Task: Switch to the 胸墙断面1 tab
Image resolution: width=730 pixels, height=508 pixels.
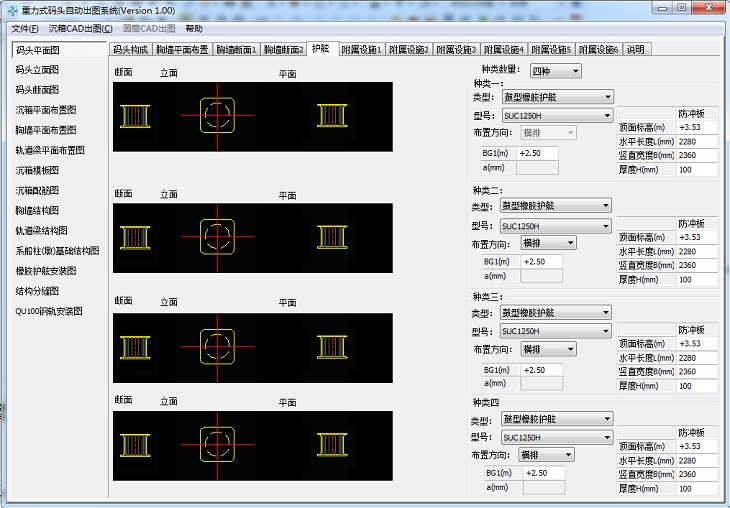Action: [237, 49]
